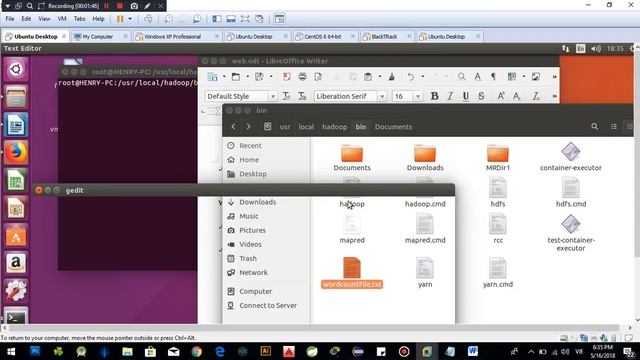Image resolution: width=640 pixels, height=360 pixels.
Task: Click the Paste clipboard icon in Writer
Action: point(368,76)
